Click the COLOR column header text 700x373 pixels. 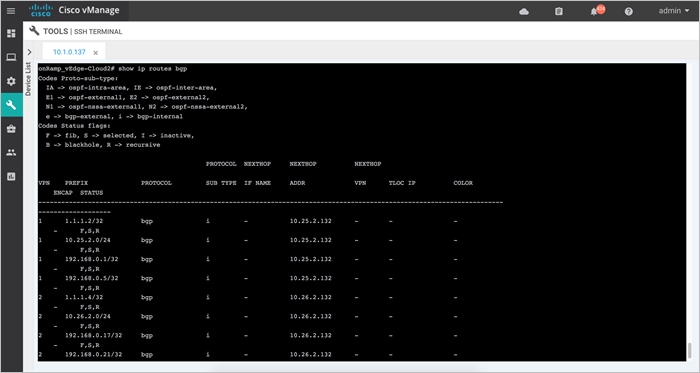[463, 183]
